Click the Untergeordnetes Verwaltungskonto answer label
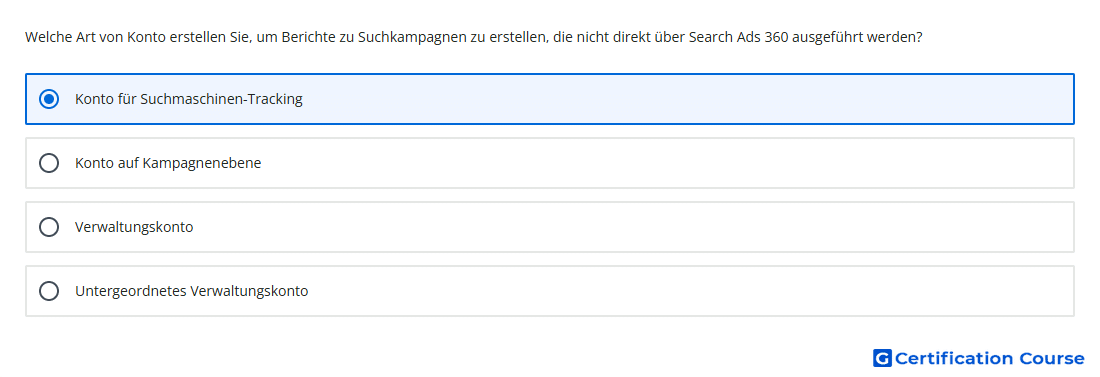 (192, 291)
